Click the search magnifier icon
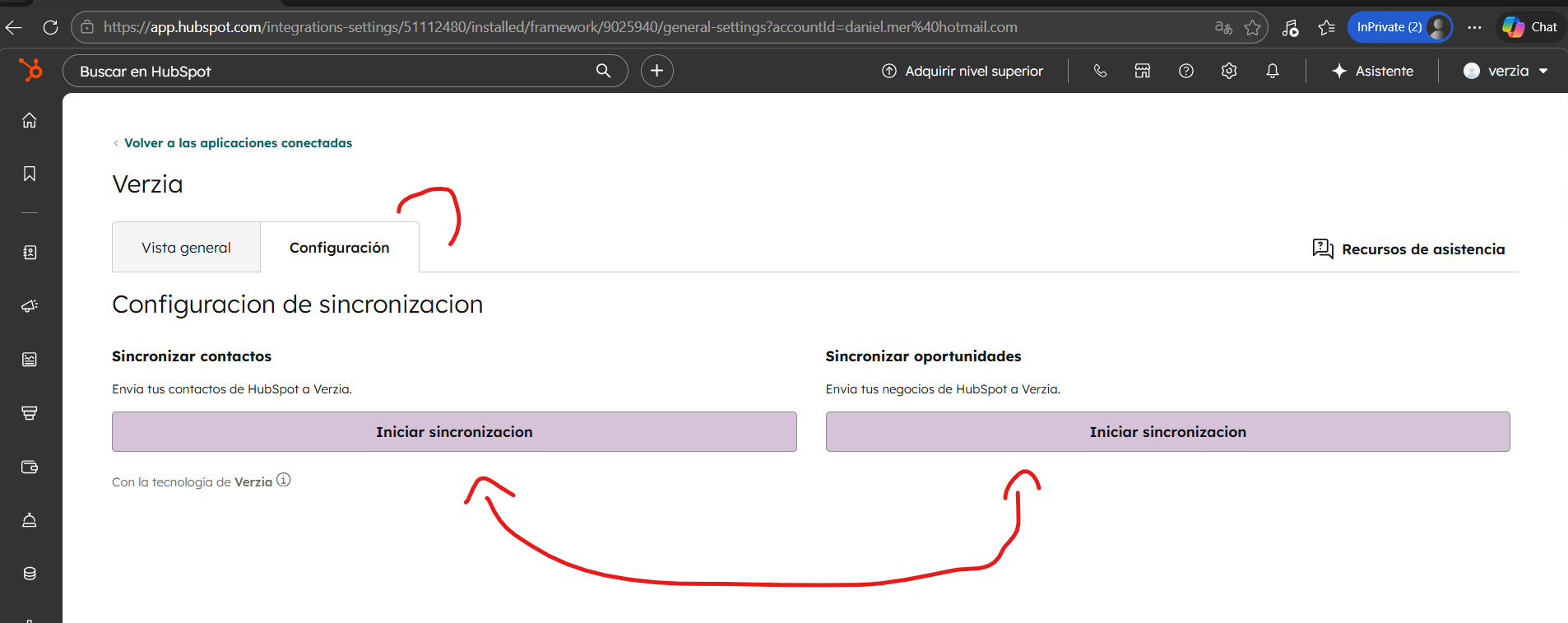Screen dimensions: 1568x623 coord(603,71)
